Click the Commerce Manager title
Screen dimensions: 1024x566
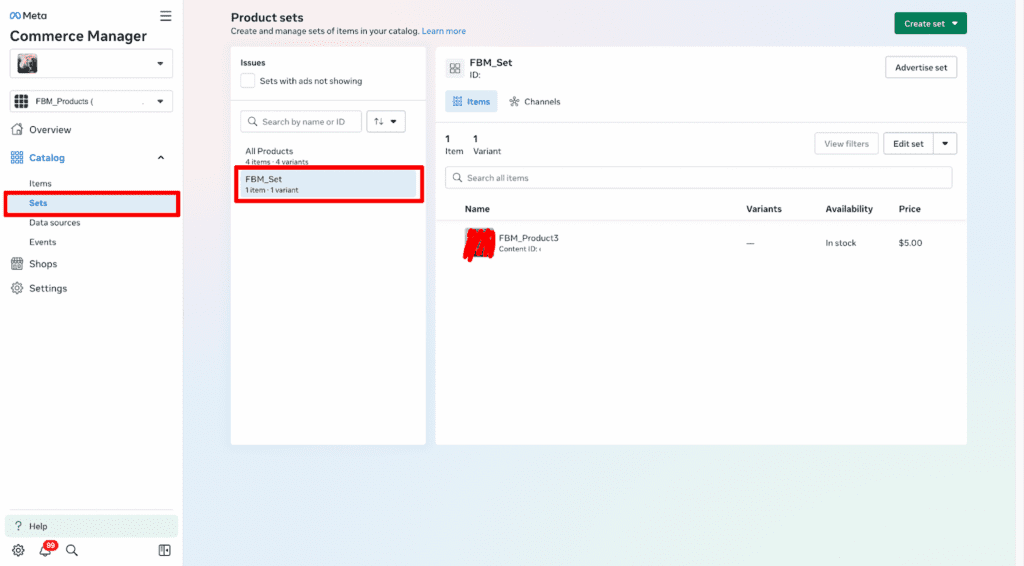[x=78, y=36]
